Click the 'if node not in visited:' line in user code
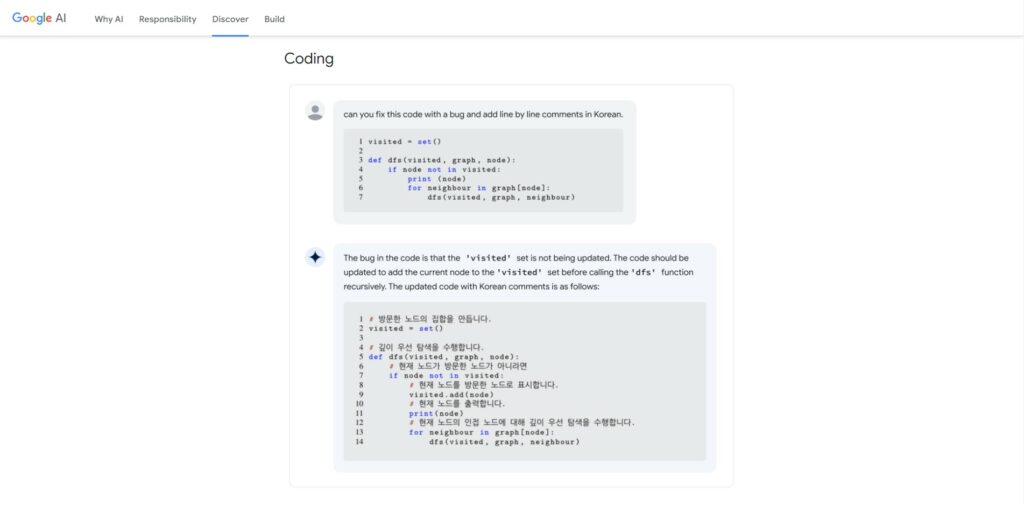The image size is (1024, 505). pyautogui.click(x=444, y=169)
